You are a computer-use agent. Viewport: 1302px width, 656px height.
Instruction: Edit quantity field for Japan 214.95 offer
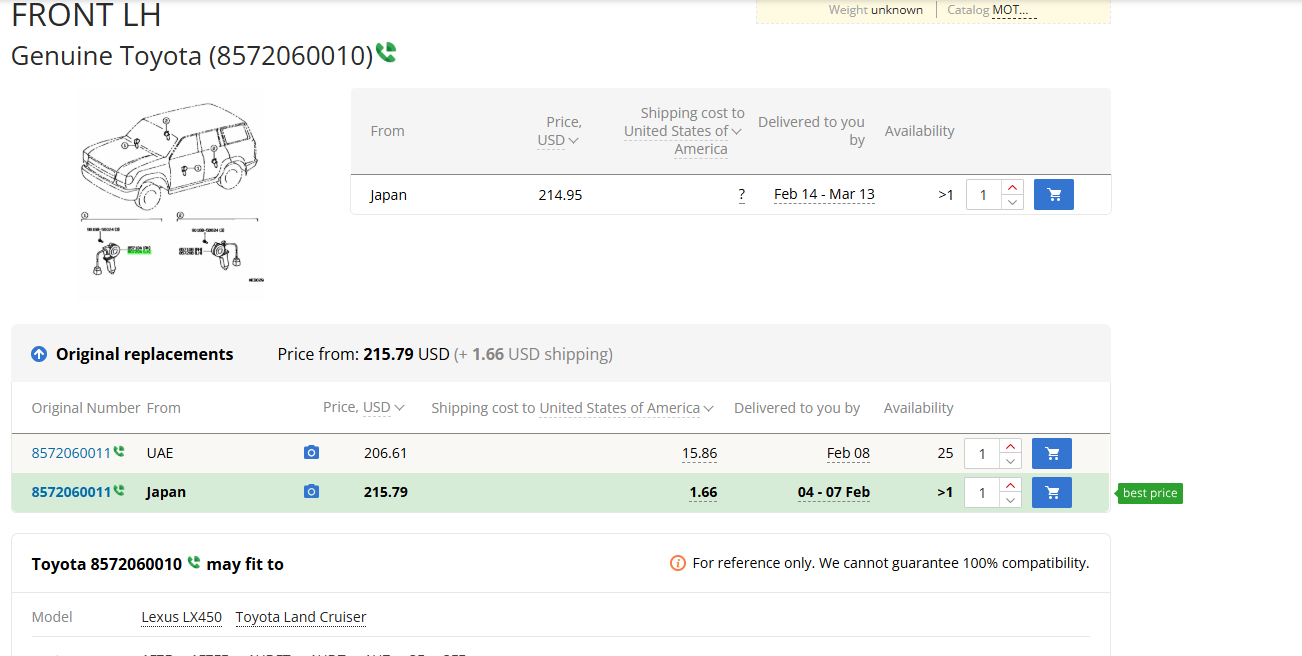click(984, 195)
